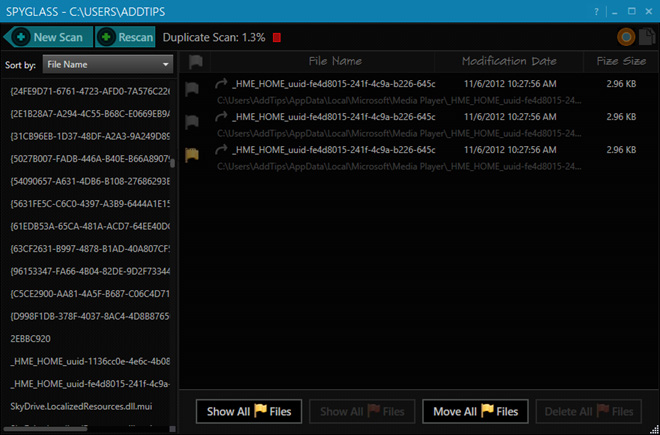Open the help question mark in title bar
This screenshot has height=435, width=660.
coord(596,12)
